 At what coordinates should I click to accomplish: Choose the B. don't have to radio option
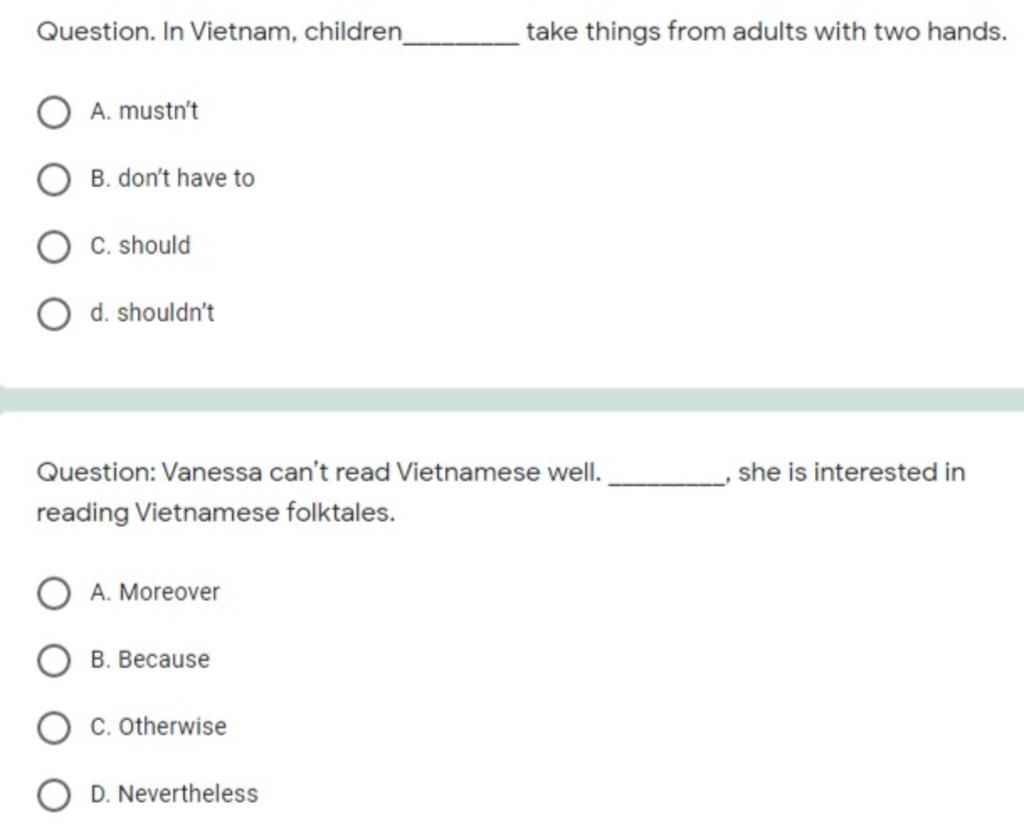pyautogui.click(x=54, y=179)
